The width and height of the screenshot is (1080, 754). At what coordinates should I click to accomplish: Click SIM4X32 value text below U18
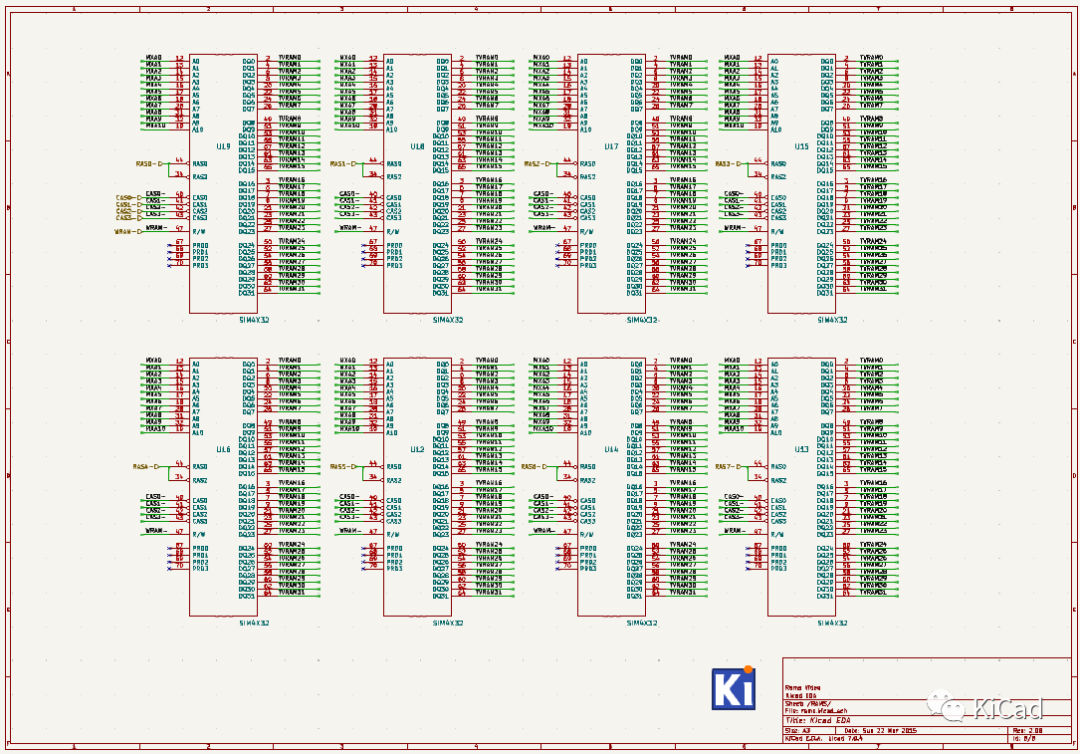coord(448,320)
